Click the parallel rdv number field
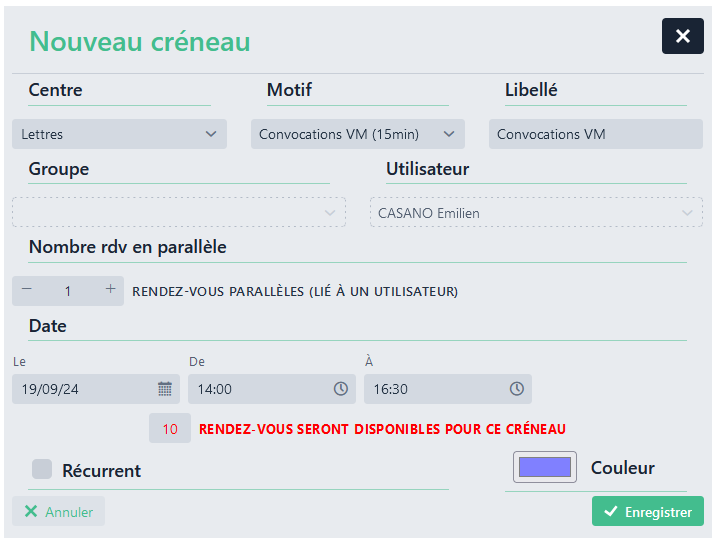 click(x=68, y=291)
